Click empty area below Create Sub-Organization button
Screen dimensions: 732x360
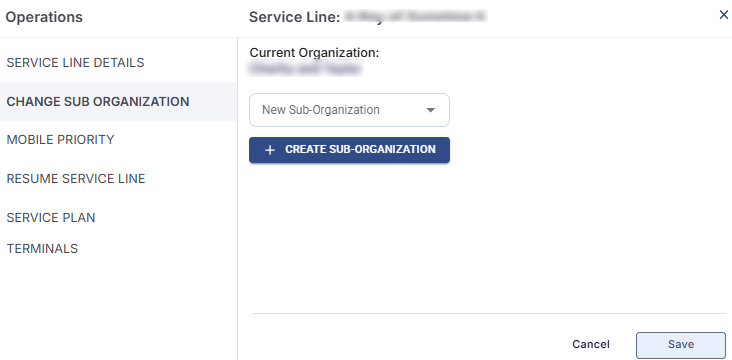click(x=486, y=238)
